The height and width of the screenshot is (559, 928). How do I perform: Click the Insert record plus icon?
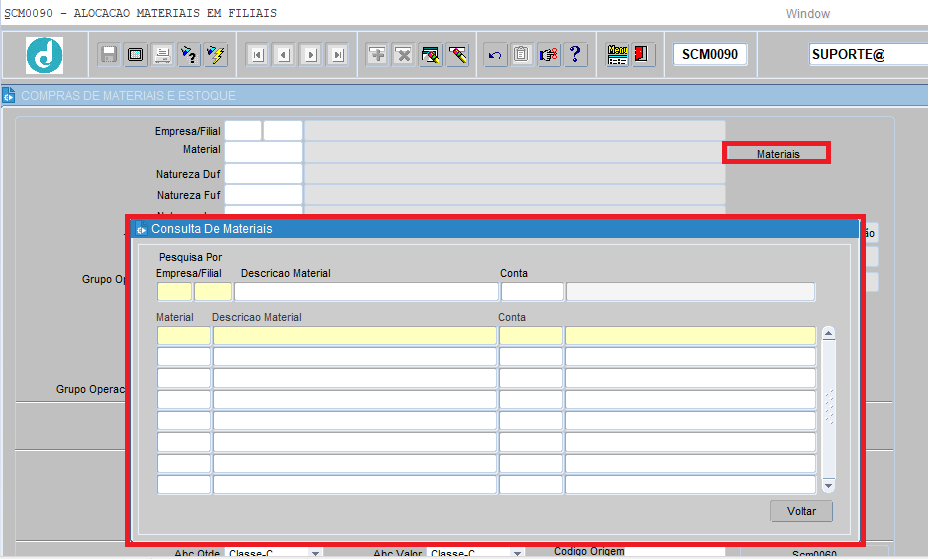(377, 55)
